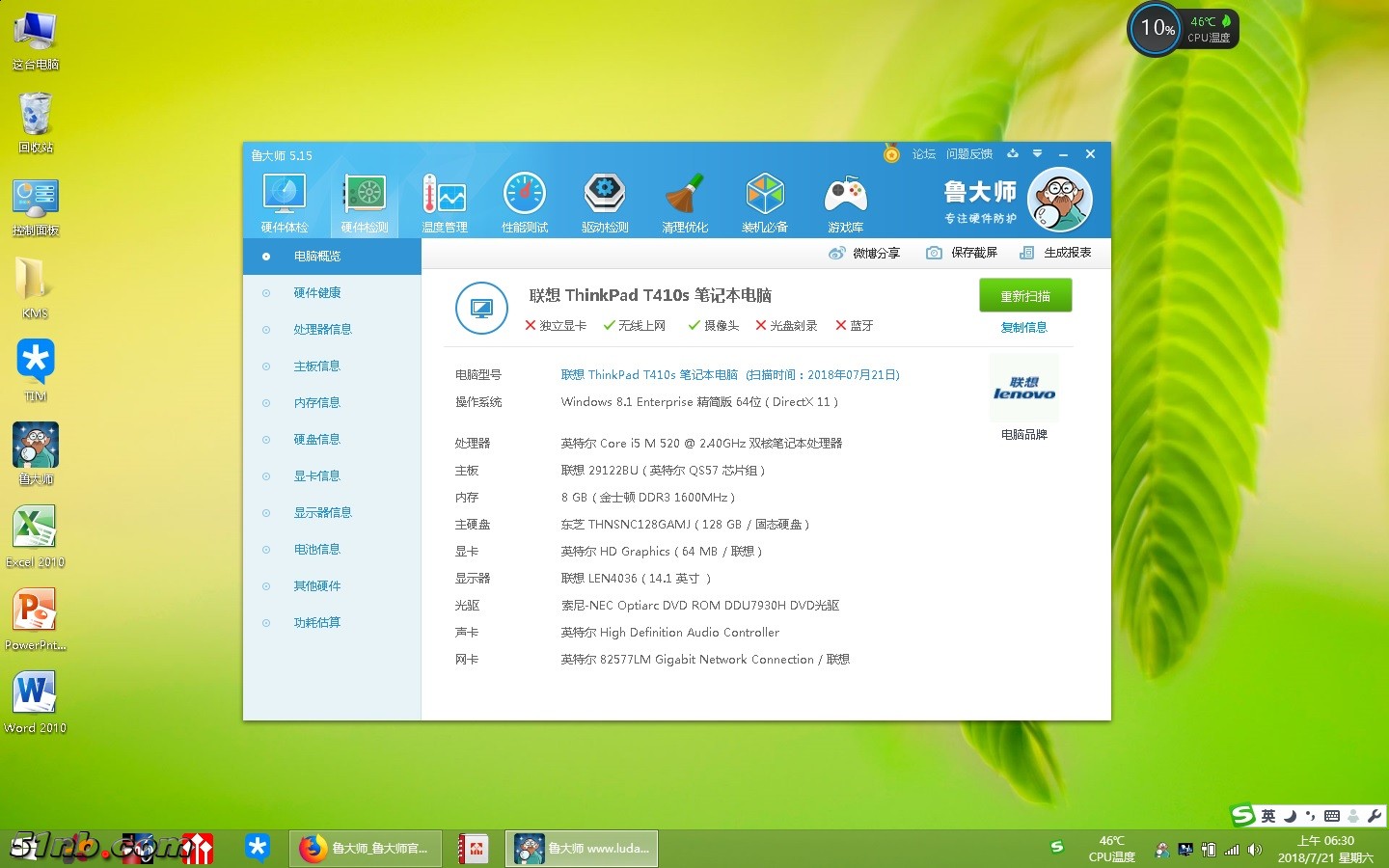This screenshot has height=868, width=1389.
Task: Launch the 性能测试 performance benchmark
Action: [x=525, y=200]
